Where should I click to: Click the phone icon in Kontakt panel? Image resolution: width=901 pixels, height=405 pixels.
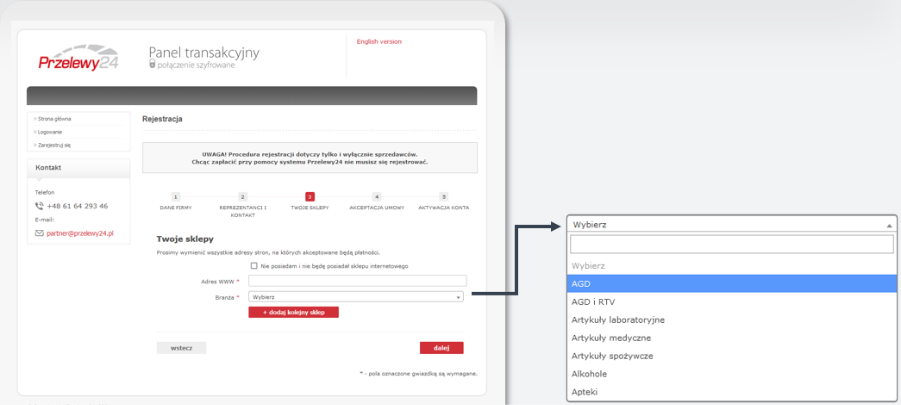[x=40, y=206]
